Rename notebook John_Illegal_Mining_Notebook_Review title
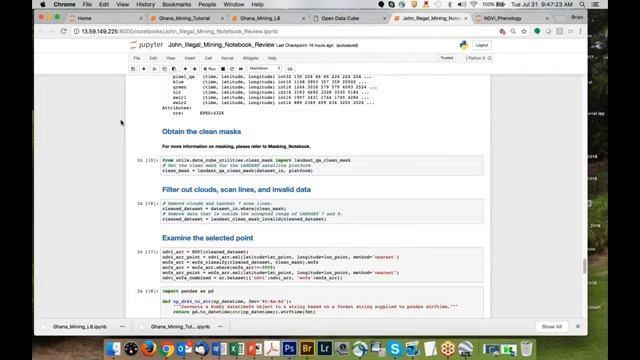640x360 pixels. tap(221, 45)
